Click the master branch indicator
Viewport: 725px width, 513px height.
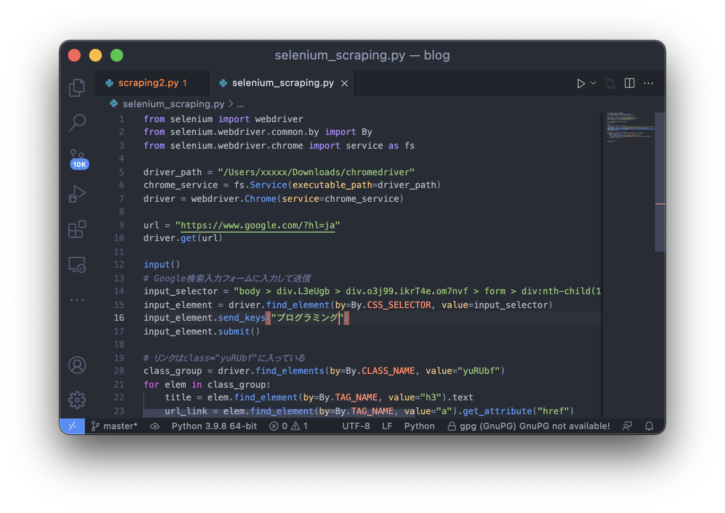coord(115,426)
